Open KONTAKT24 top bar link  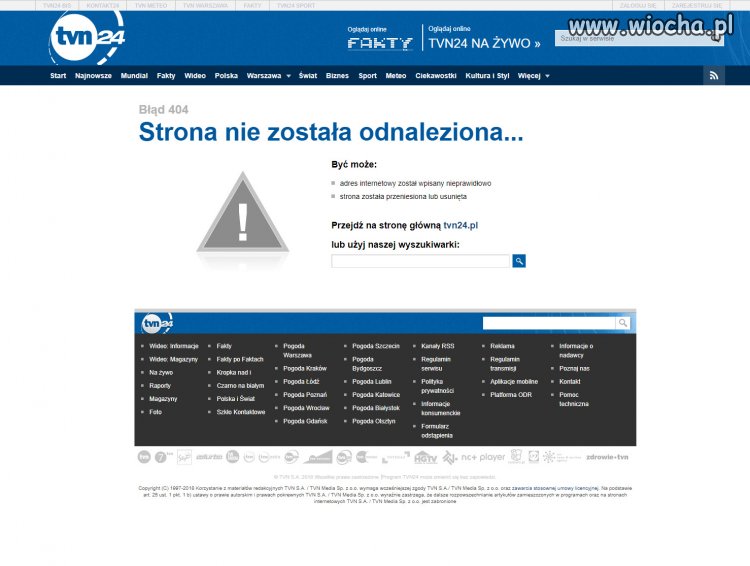102,6
